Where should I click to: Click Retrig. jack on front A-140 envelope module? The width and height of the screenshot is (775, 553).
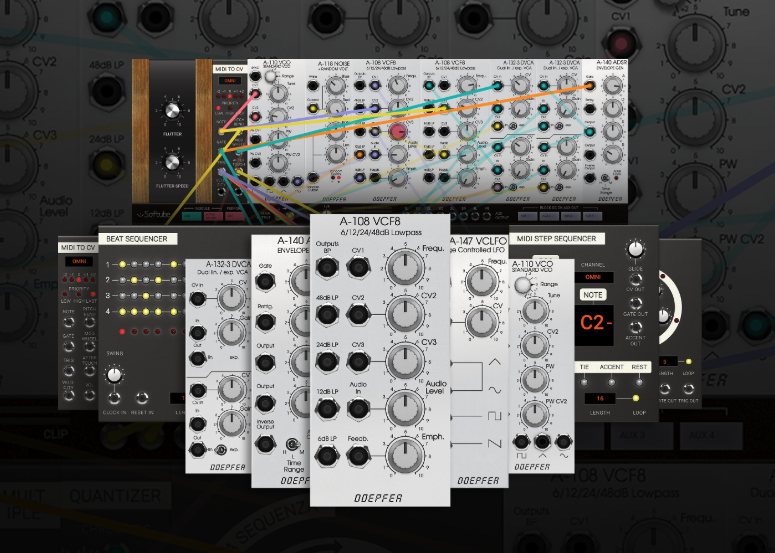(265, 322)
